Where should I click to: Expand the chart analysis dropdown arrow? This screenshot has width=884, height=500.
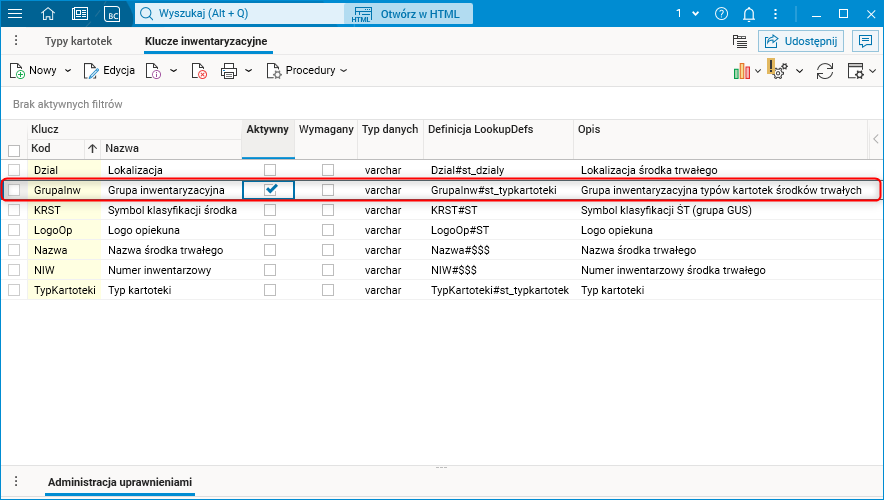coord(758,71)
